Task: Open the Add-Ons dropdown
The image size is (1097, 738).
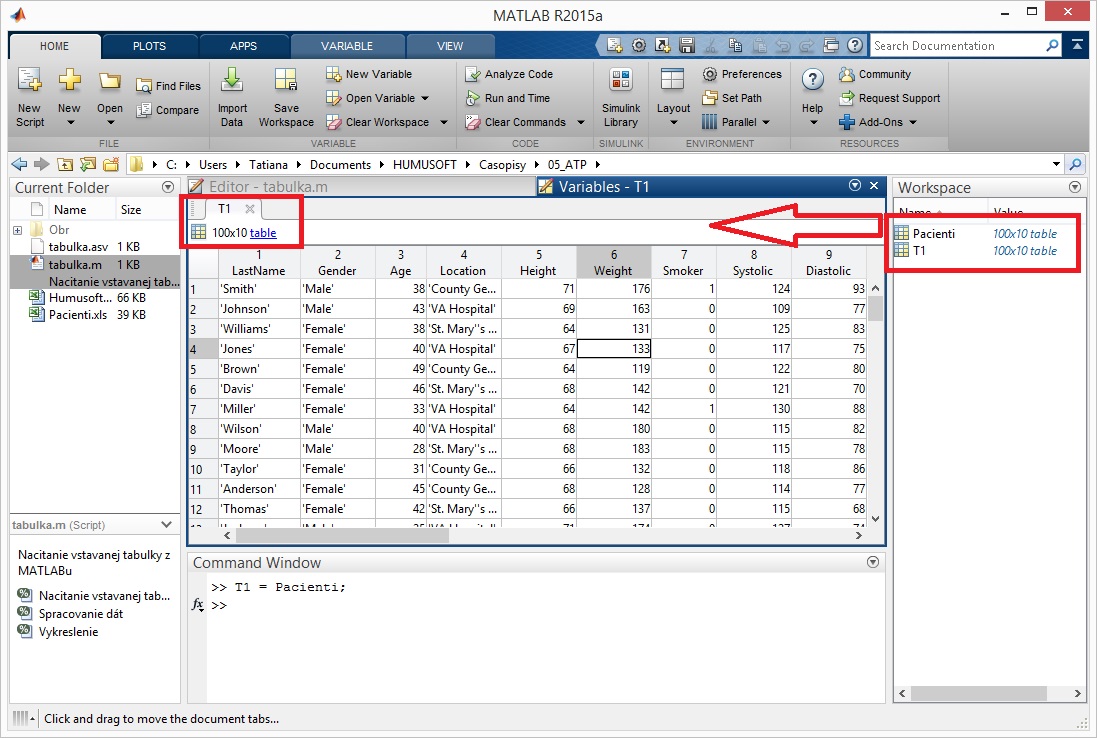Action: [913, 122]
